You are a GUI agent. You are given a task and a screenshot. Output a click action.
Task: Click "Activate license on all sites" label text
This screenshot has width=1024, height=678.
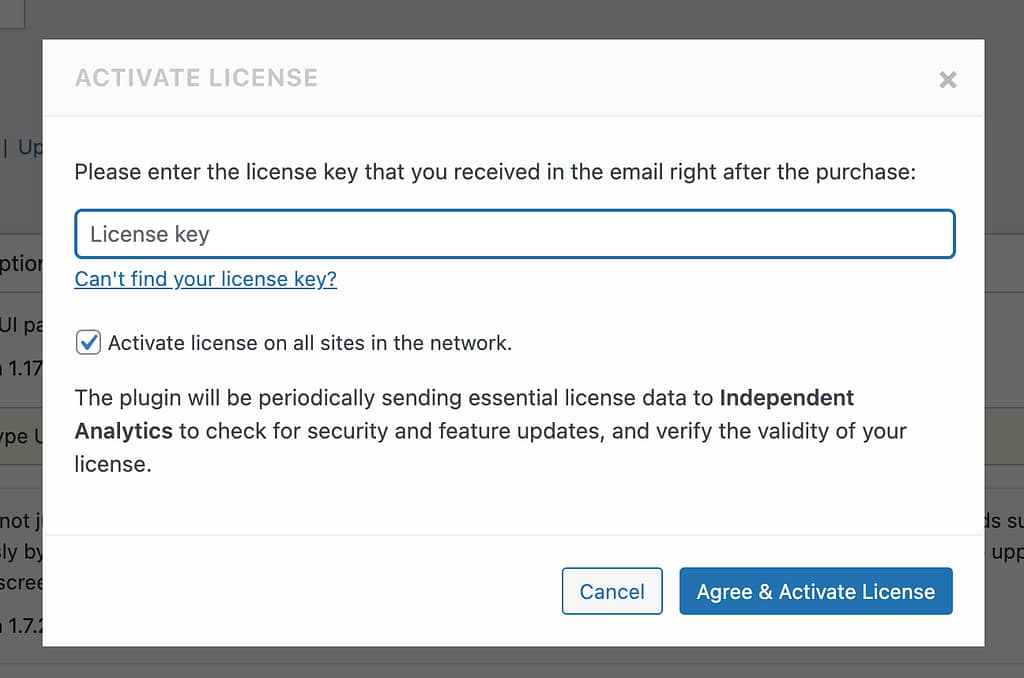310,343
